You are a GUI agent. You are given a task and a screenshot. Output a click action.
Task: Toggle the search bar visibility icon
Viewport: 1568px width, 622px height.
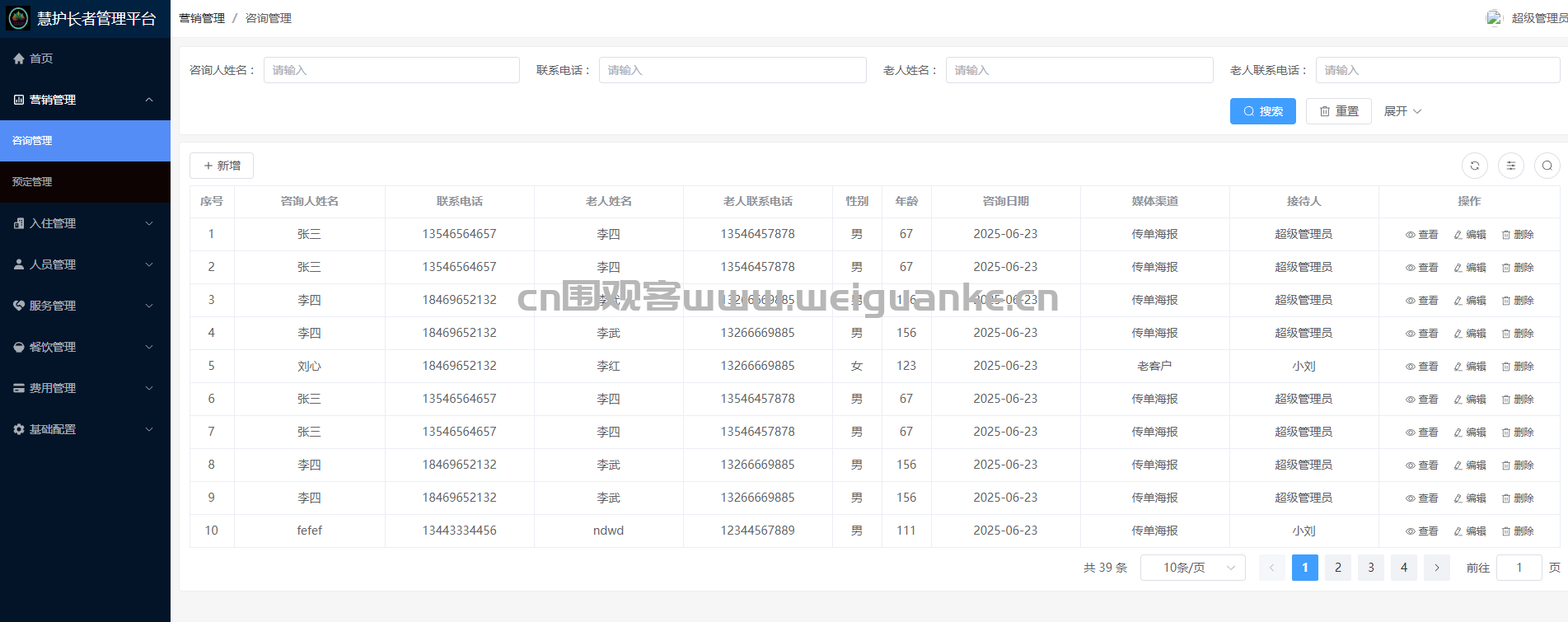click(x=1547, y=166)
